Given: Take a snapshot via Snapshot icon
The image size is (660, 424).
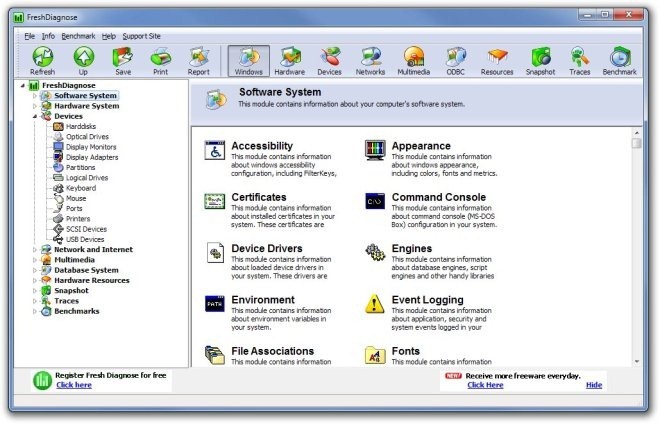Looking at the screenshot, I should click(x=540, y=61).
